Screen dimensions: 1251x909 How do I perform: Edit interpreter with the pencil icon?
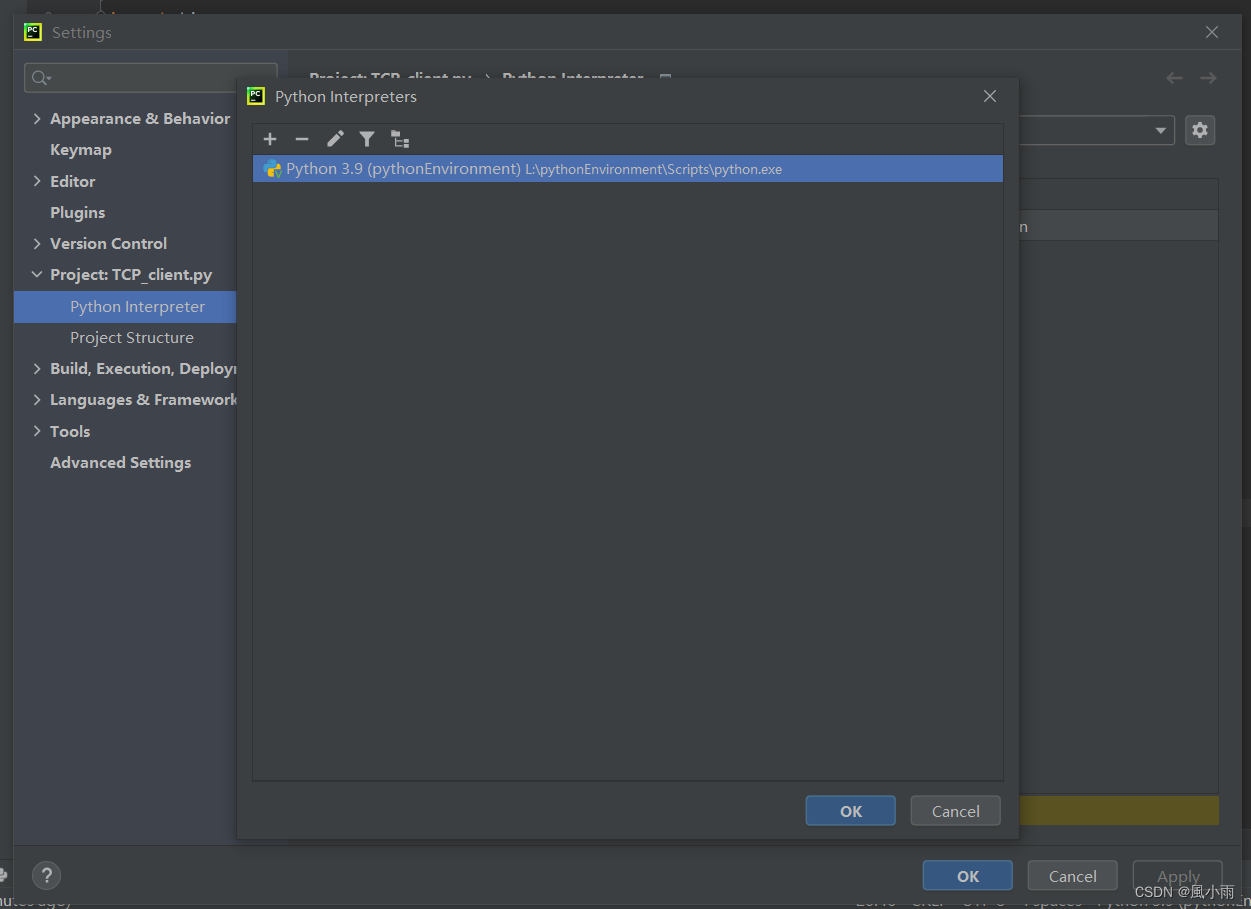tap(335, 139)
